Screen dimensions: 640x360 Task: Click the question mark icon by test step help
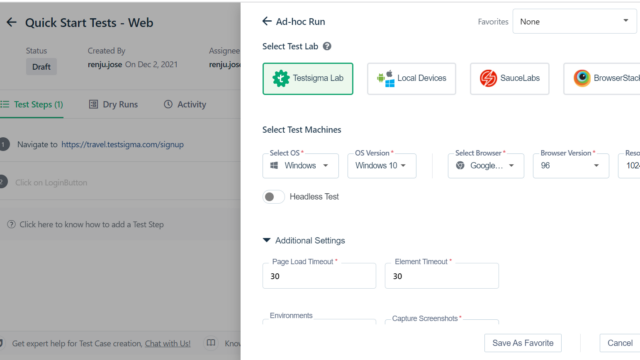pos(11,224)
